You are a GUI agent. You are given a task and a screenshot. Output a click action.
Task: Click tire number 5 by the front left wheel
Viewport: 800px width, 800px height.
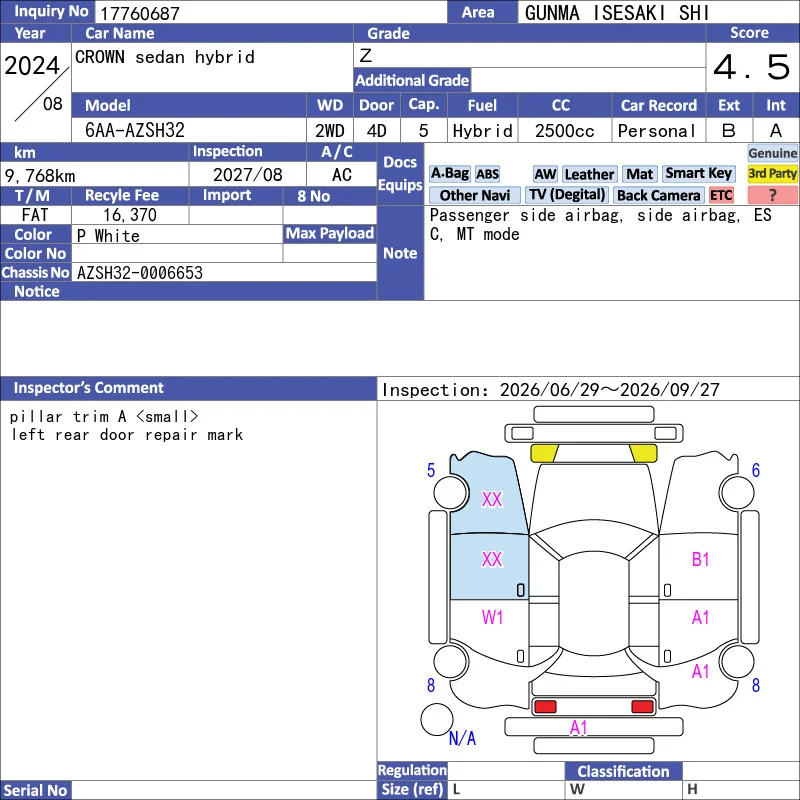[431, 470]
